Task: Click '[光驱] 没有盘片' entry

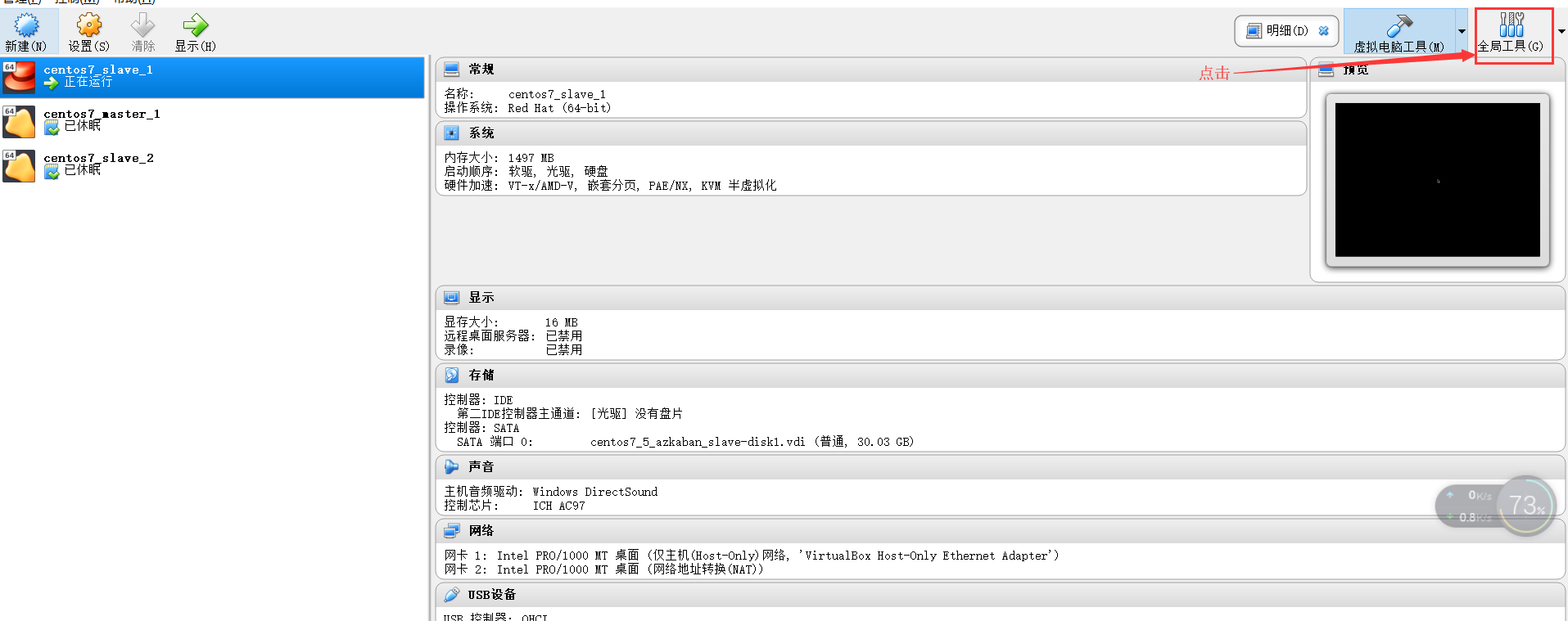Action: (x=636, y=414)
